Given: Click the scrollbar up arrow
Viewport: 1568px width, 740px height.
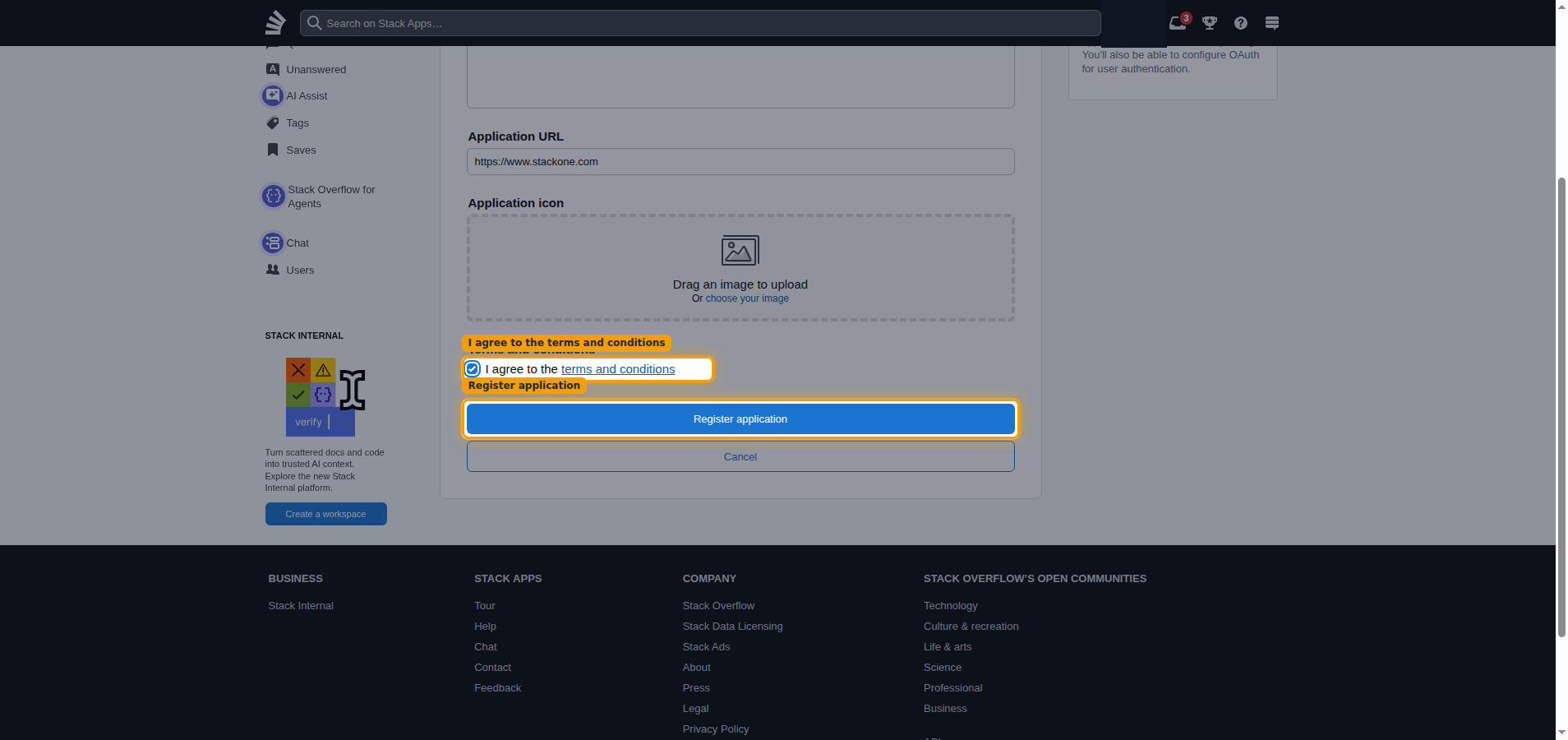Looking at the screenshot, I should 1561,7.
